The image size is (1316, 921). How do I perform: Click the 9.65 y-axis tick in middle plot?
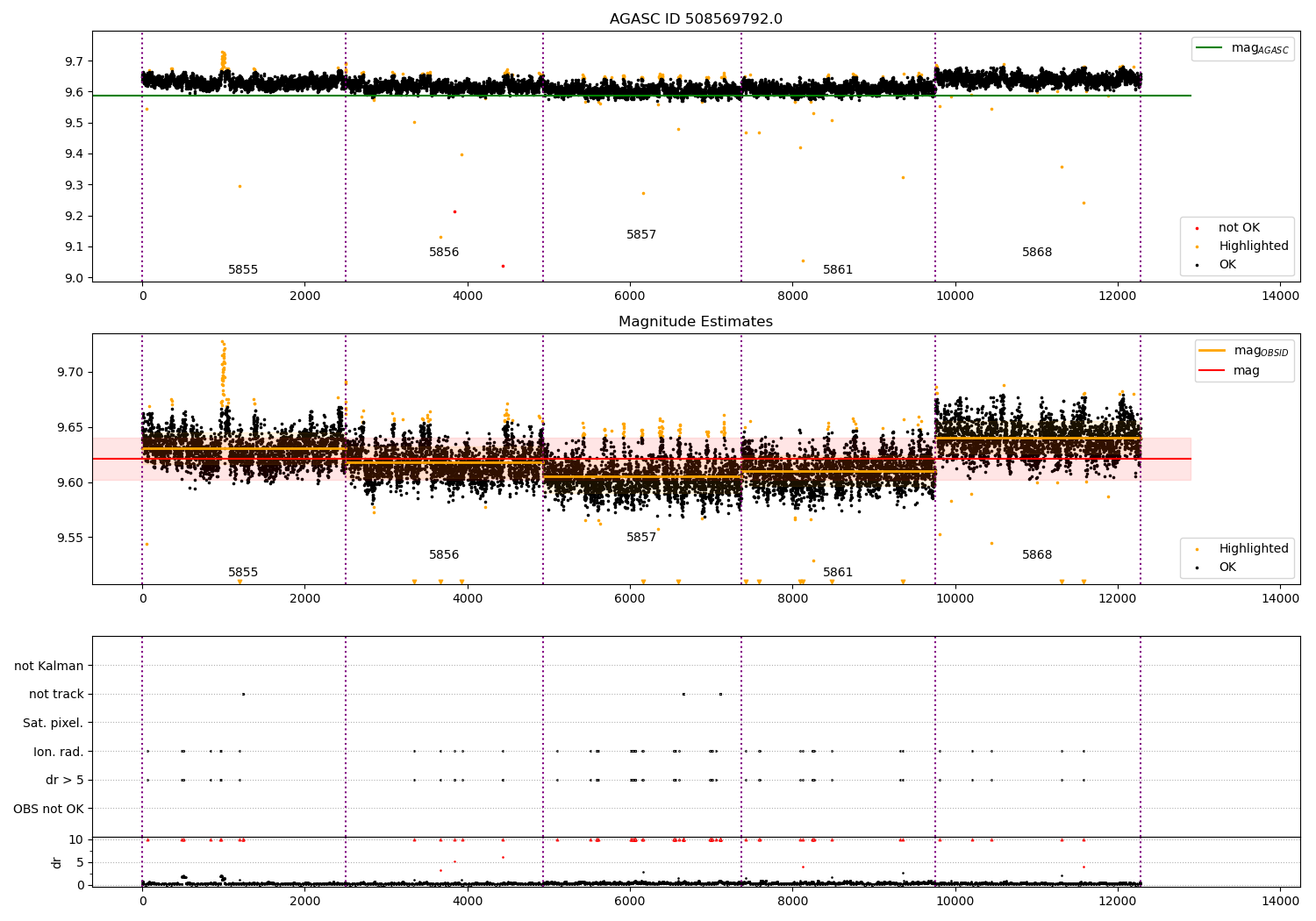70,427
